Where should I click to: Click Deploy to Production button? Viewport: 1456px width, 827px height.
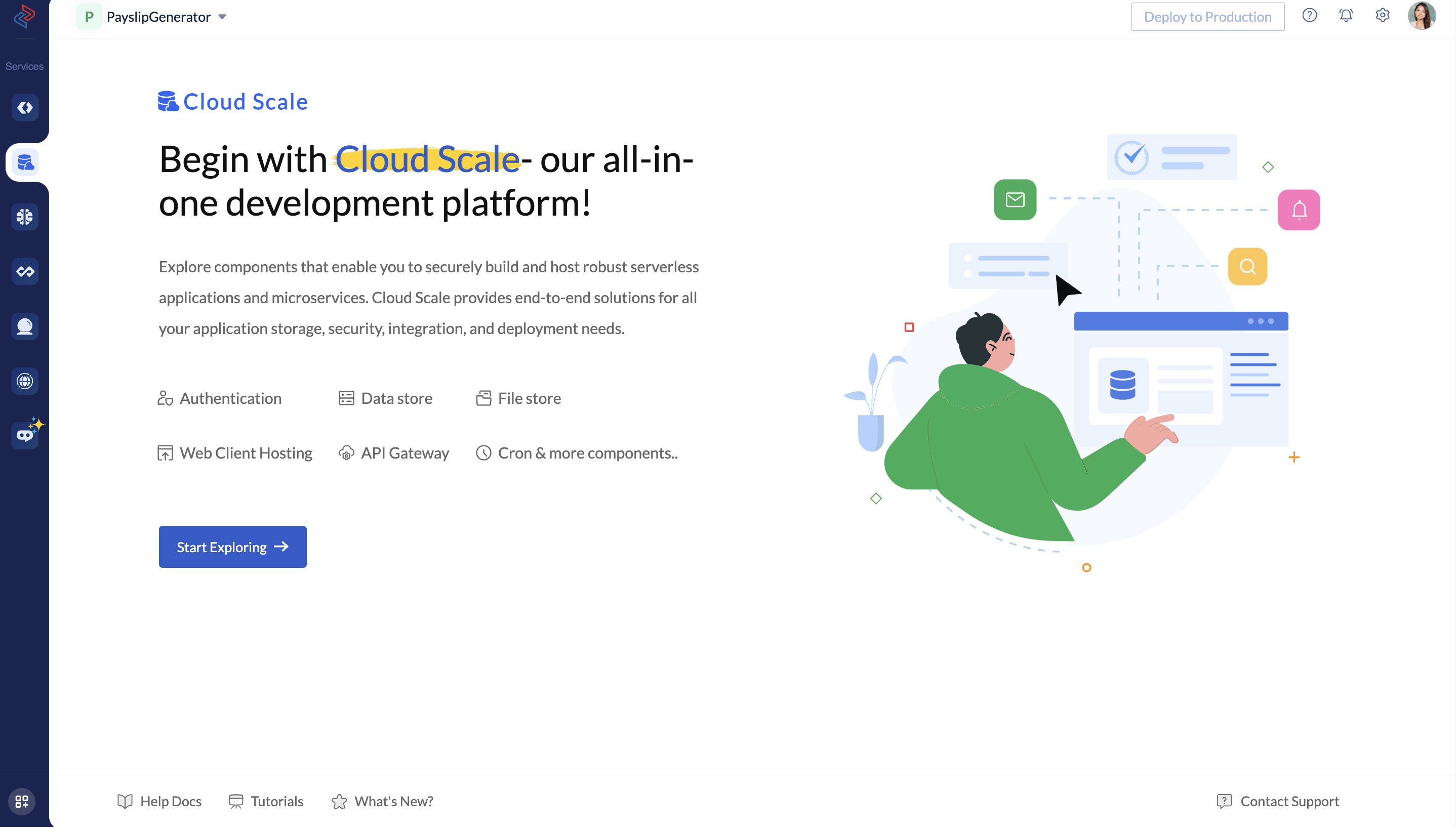1207,16
